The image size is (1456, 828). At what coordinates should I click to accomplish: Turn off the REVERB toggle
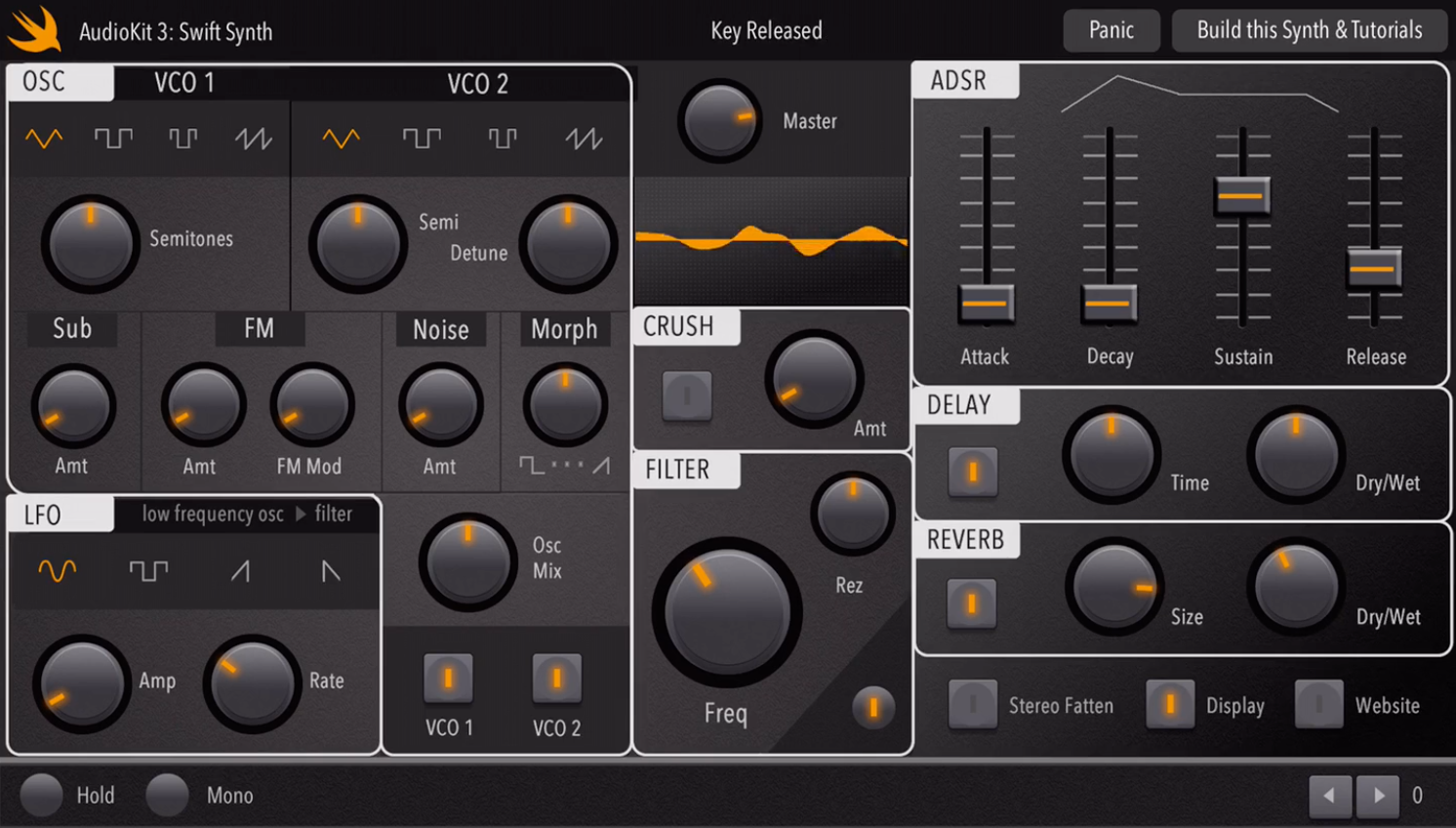[x=972, y=603]
